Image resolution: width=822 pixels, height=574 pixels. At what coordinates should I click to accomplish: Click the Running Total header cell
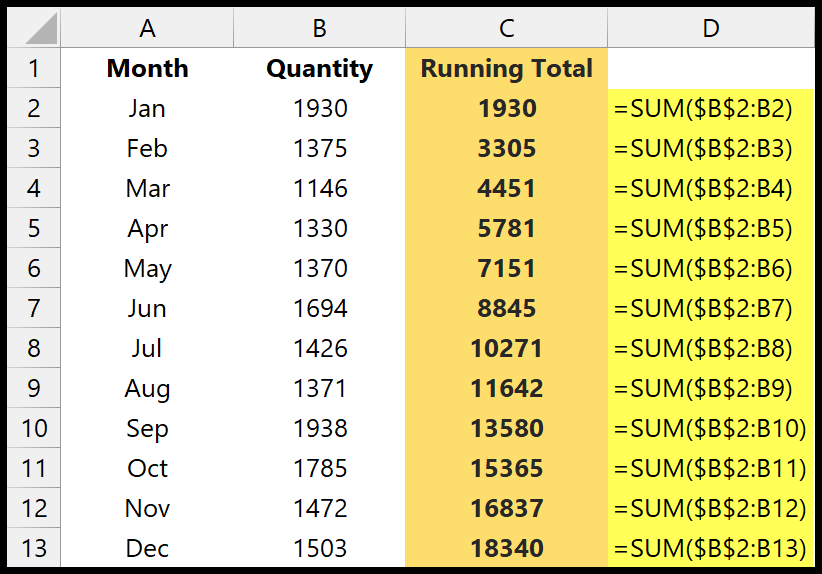point(506,68)
